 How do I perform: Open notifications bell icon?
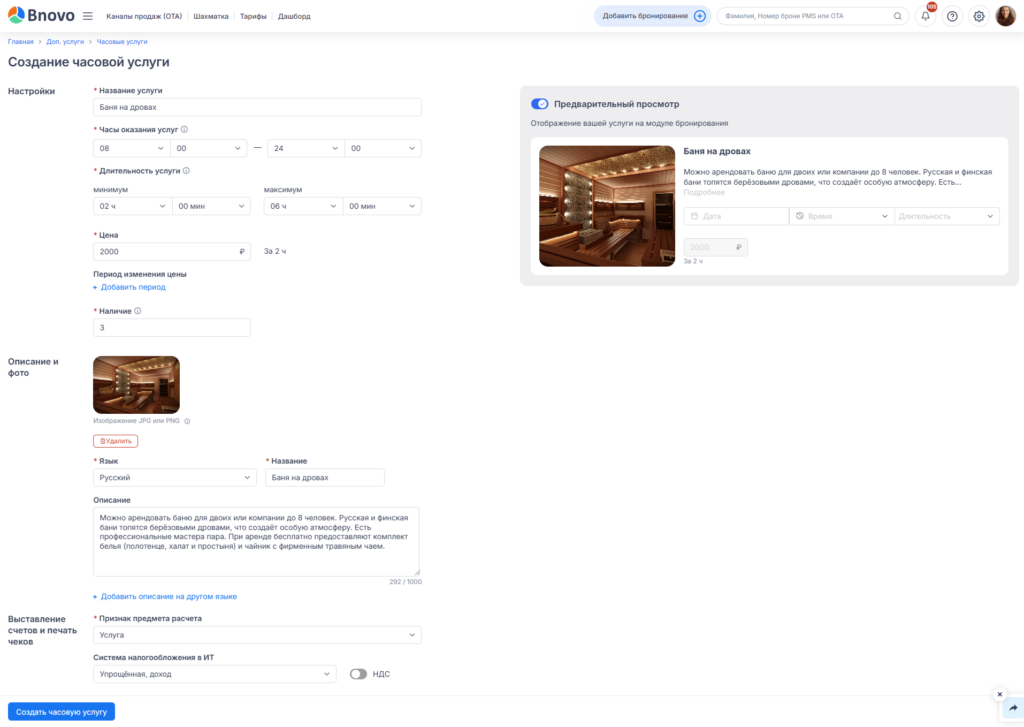click(x=925, y=16)
